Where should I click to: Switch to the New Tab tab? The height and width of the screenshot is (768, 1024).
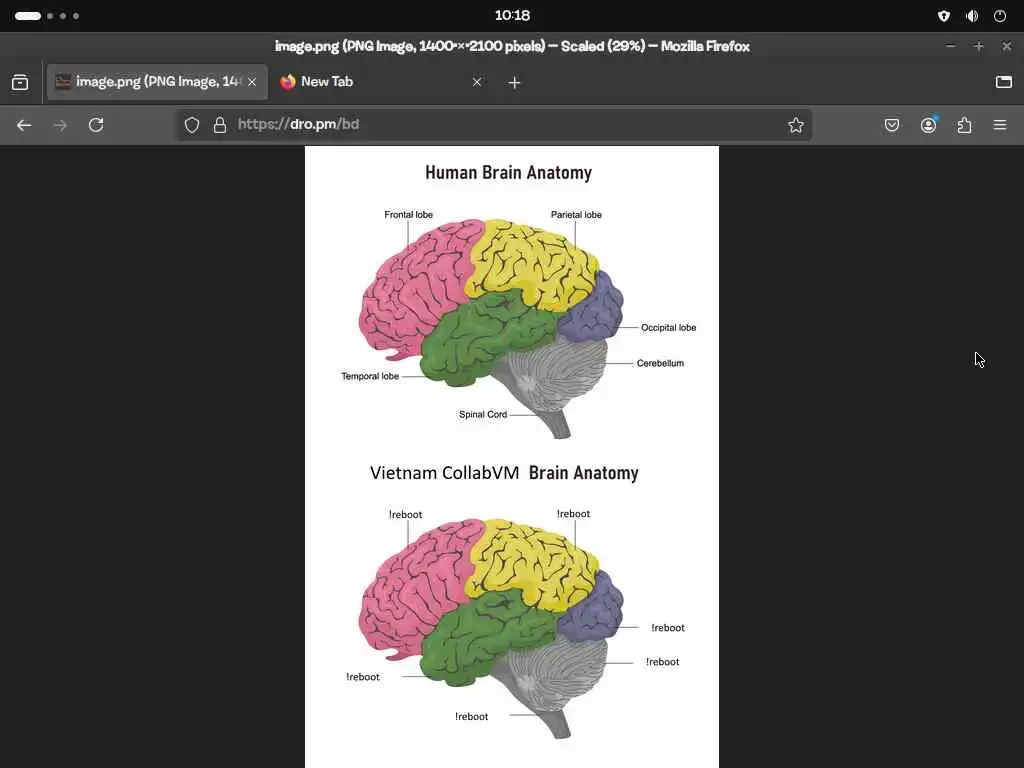pos(381,82)
